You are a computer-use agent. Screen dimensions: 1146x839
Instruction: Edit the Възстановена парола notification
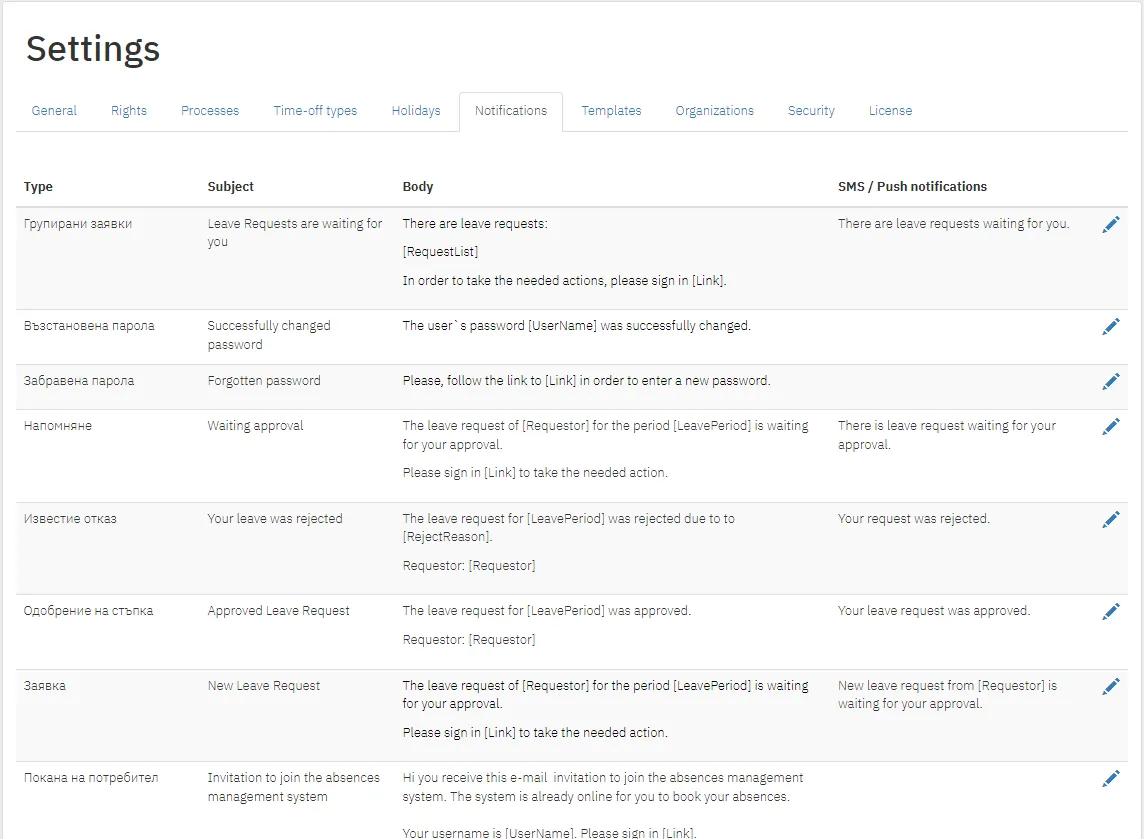click(1110, 327)
